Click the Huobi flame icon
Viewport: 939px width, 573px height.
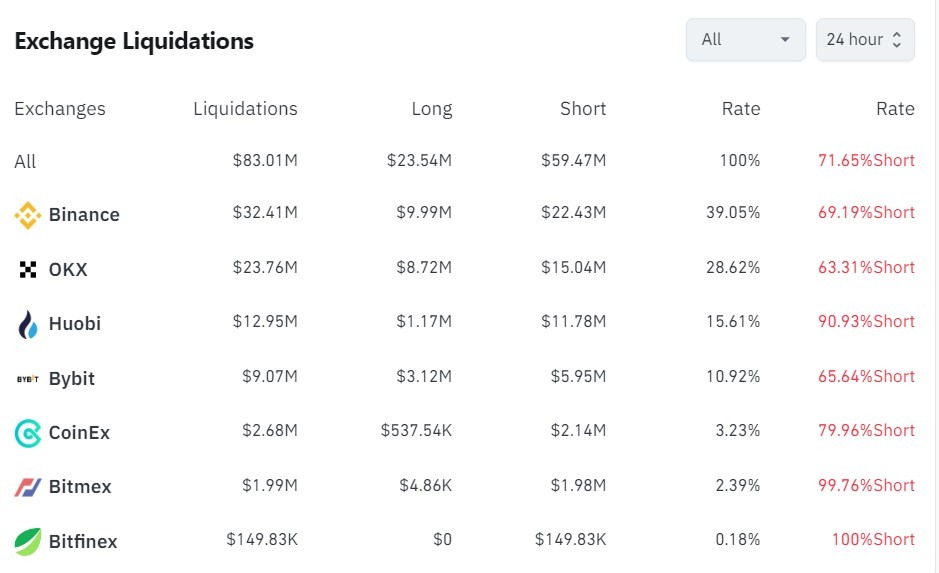(27, 324)
